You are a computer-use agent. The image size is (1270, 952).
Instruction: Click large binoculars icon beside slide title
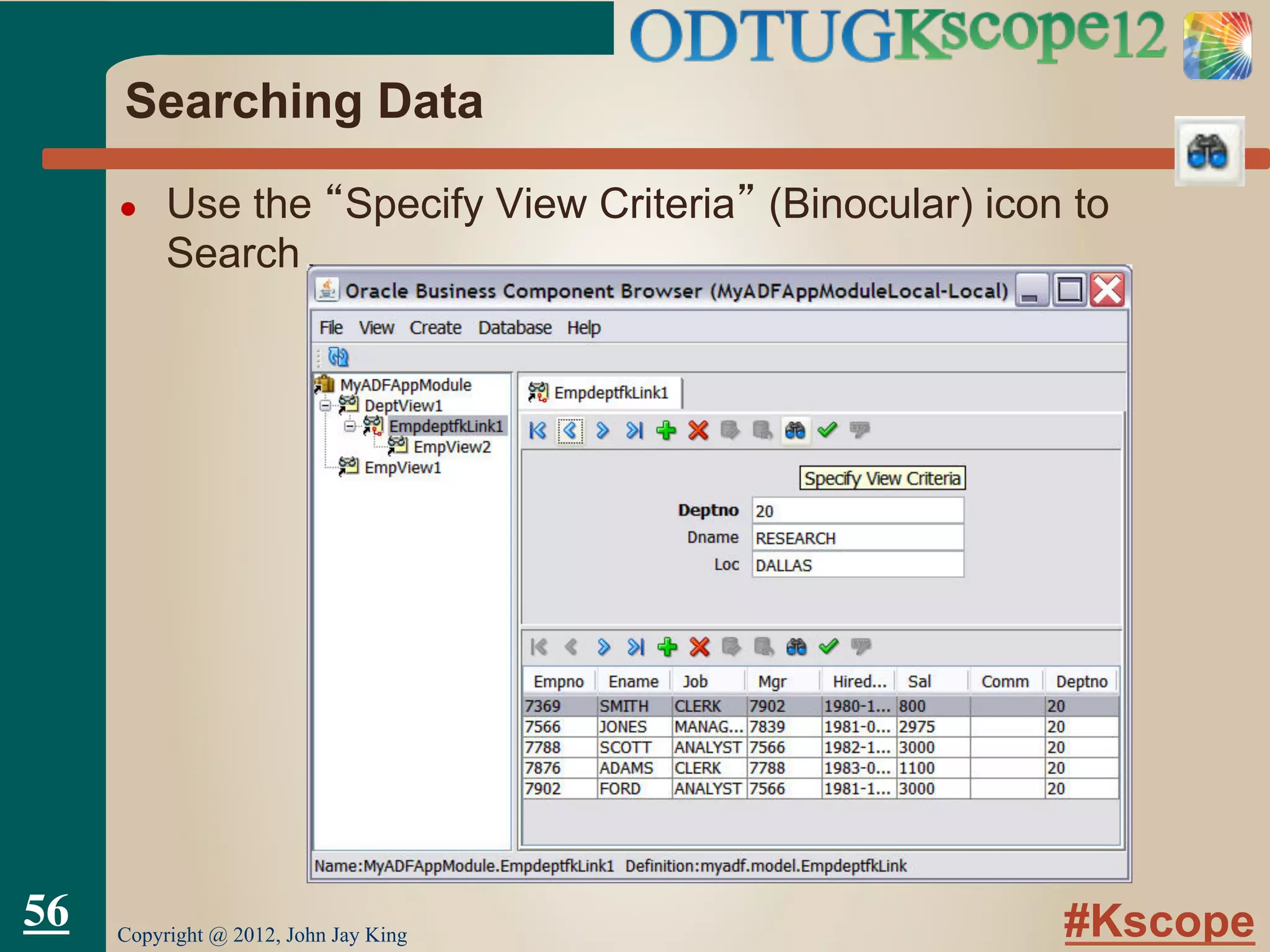tap(1208, 151)
